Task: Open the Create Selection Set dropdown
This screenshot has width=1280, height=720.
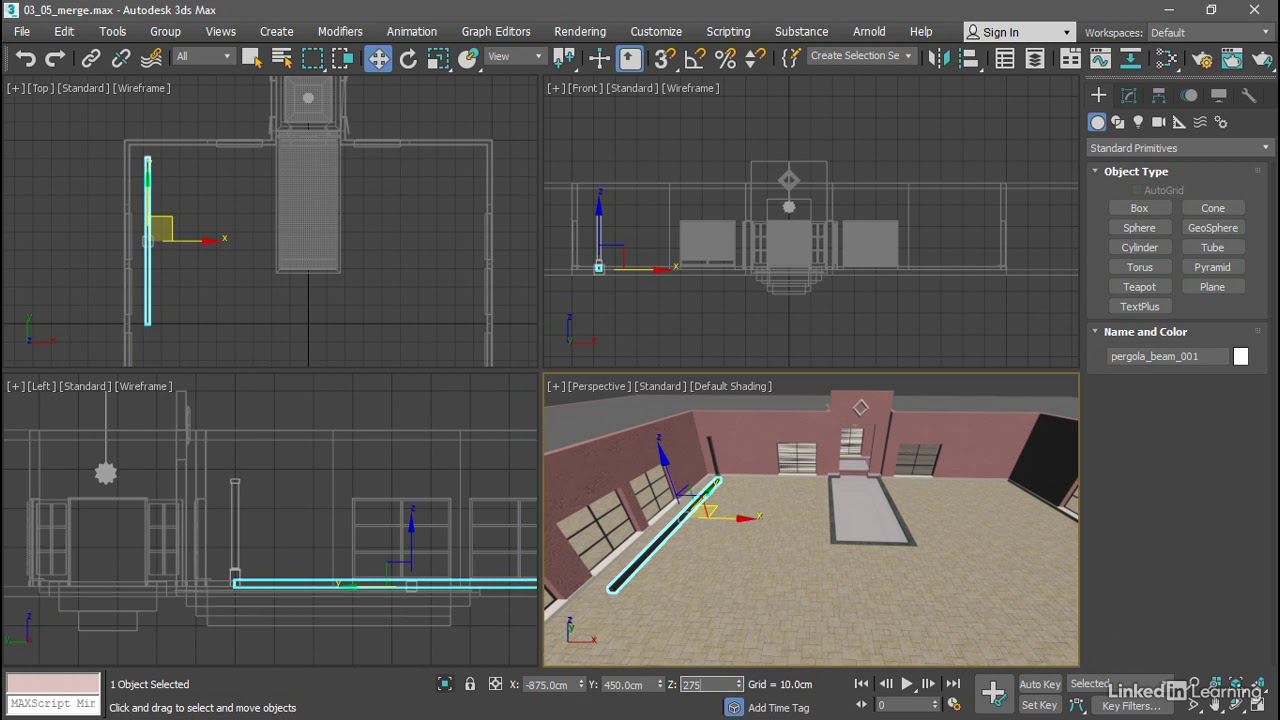Action: pyautogui.click(x=860, y=56)
